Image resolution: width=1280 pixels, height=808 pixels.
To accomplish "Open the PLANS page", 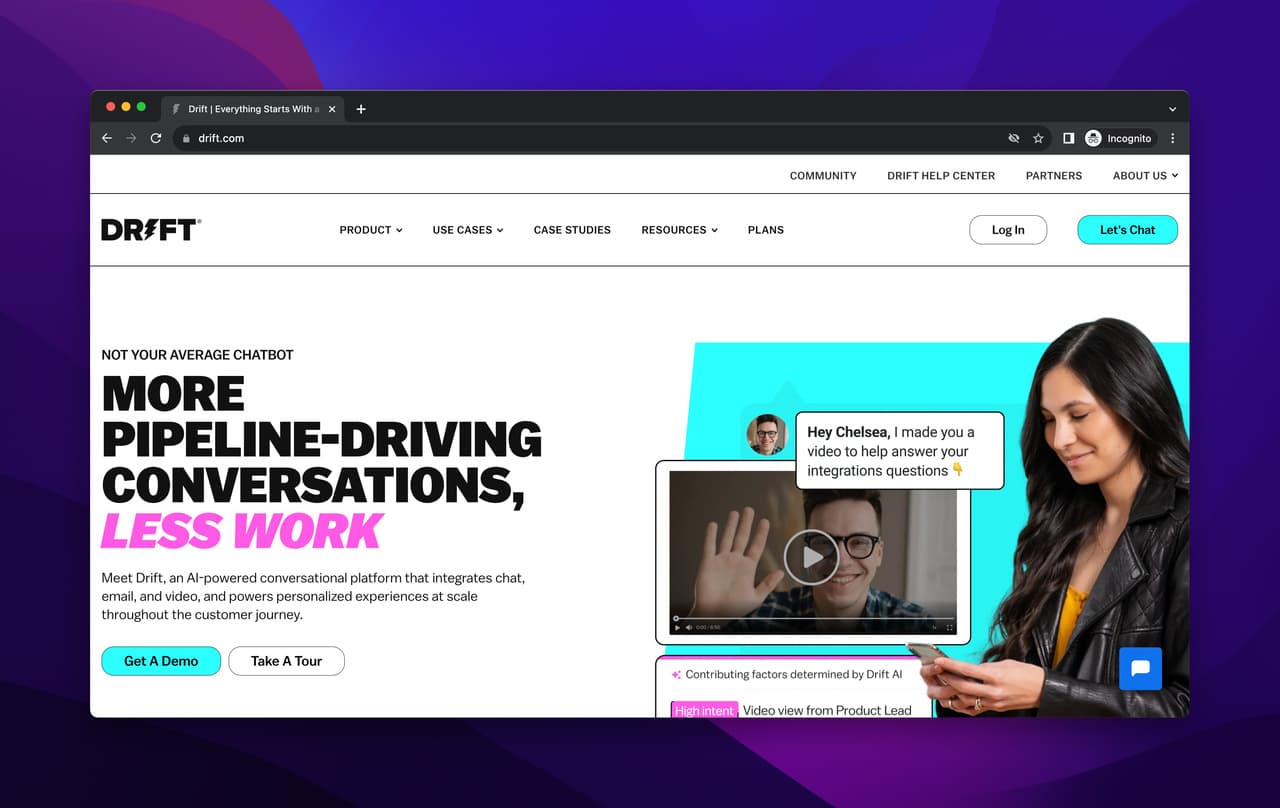I will [x=766, y=230].
